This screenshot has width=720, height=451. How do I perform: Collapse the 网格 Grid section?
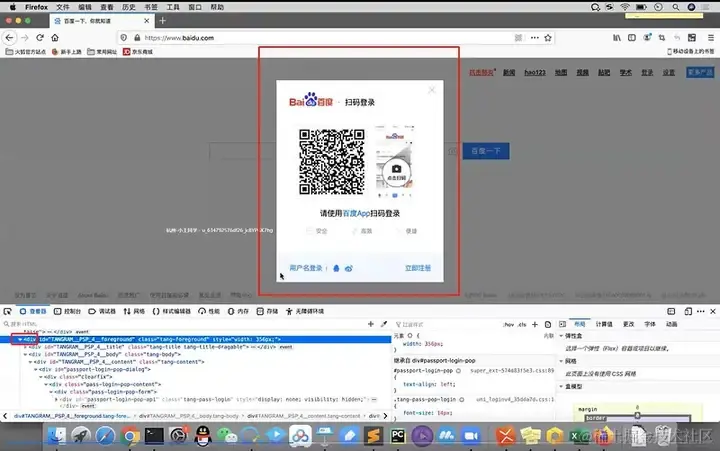(x=561, y=361)
